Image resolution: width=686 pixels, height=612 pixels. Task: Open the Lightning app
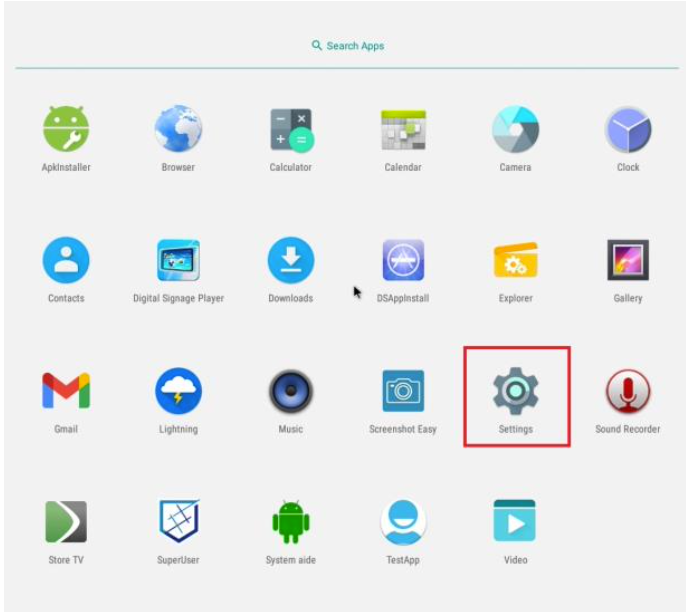coord(178,391)
